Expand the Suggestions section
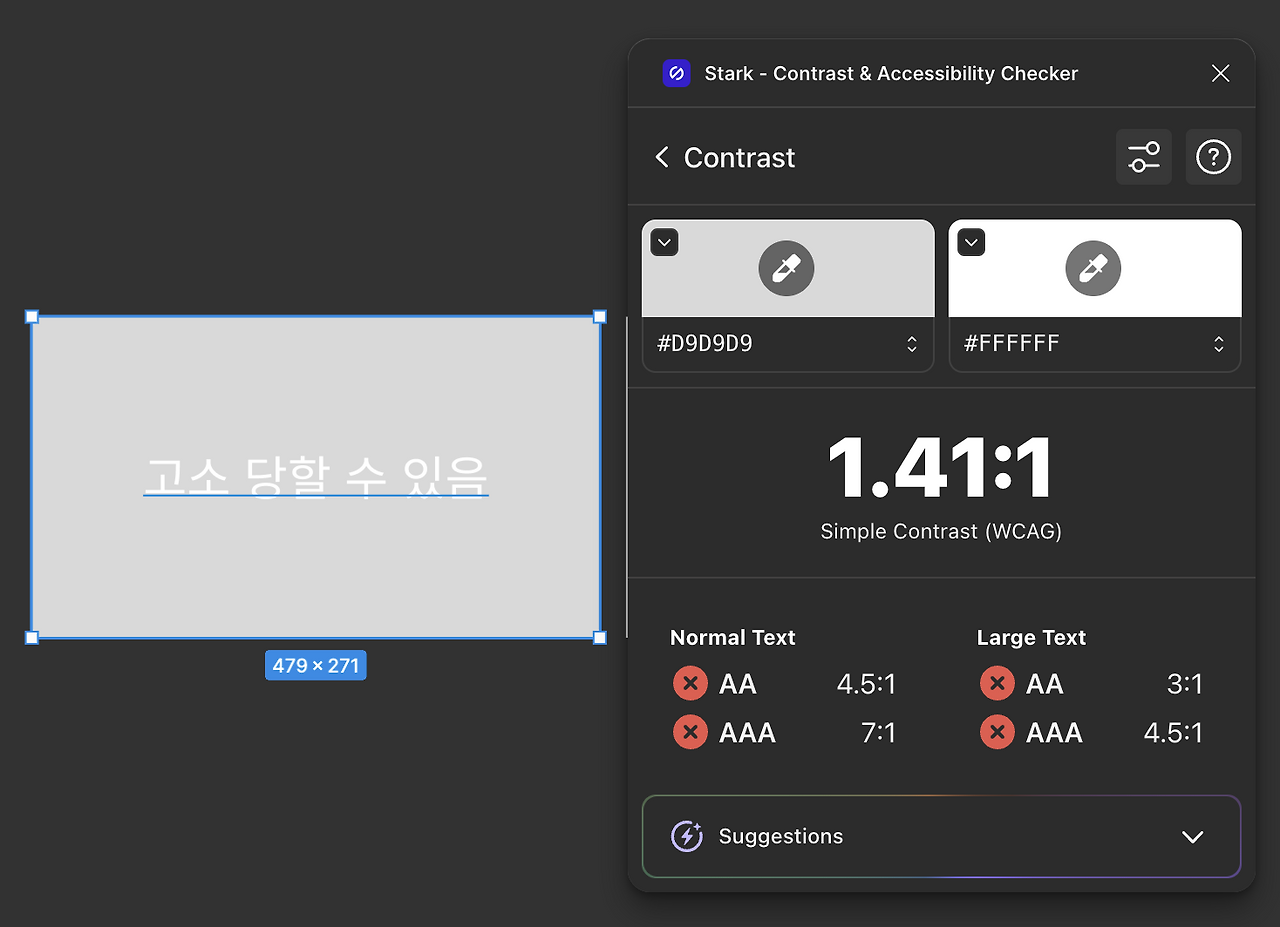1280x927 pixels. click(x=941, y=837)
